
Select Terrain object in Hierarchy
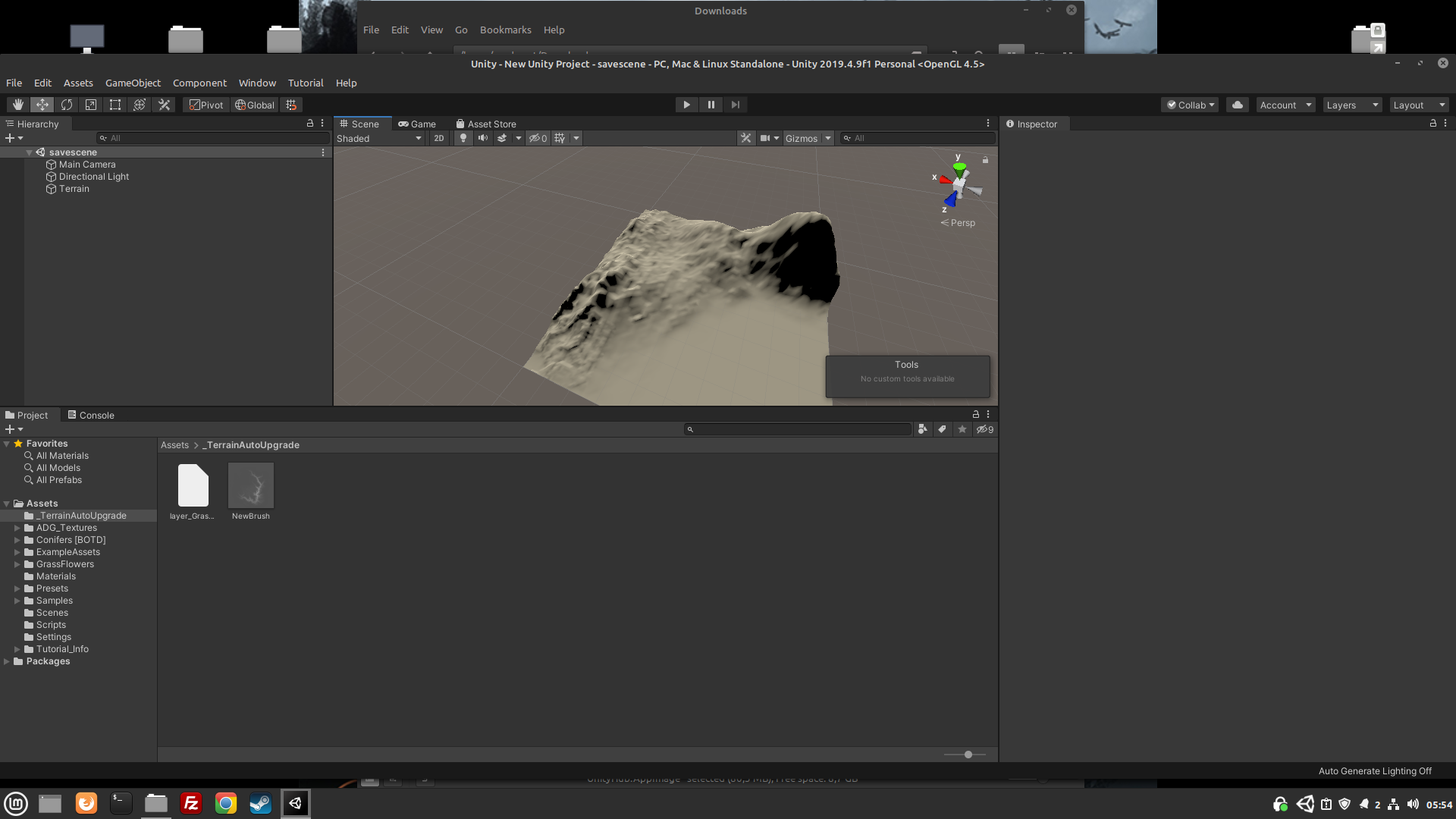click(x=74, y=189)
